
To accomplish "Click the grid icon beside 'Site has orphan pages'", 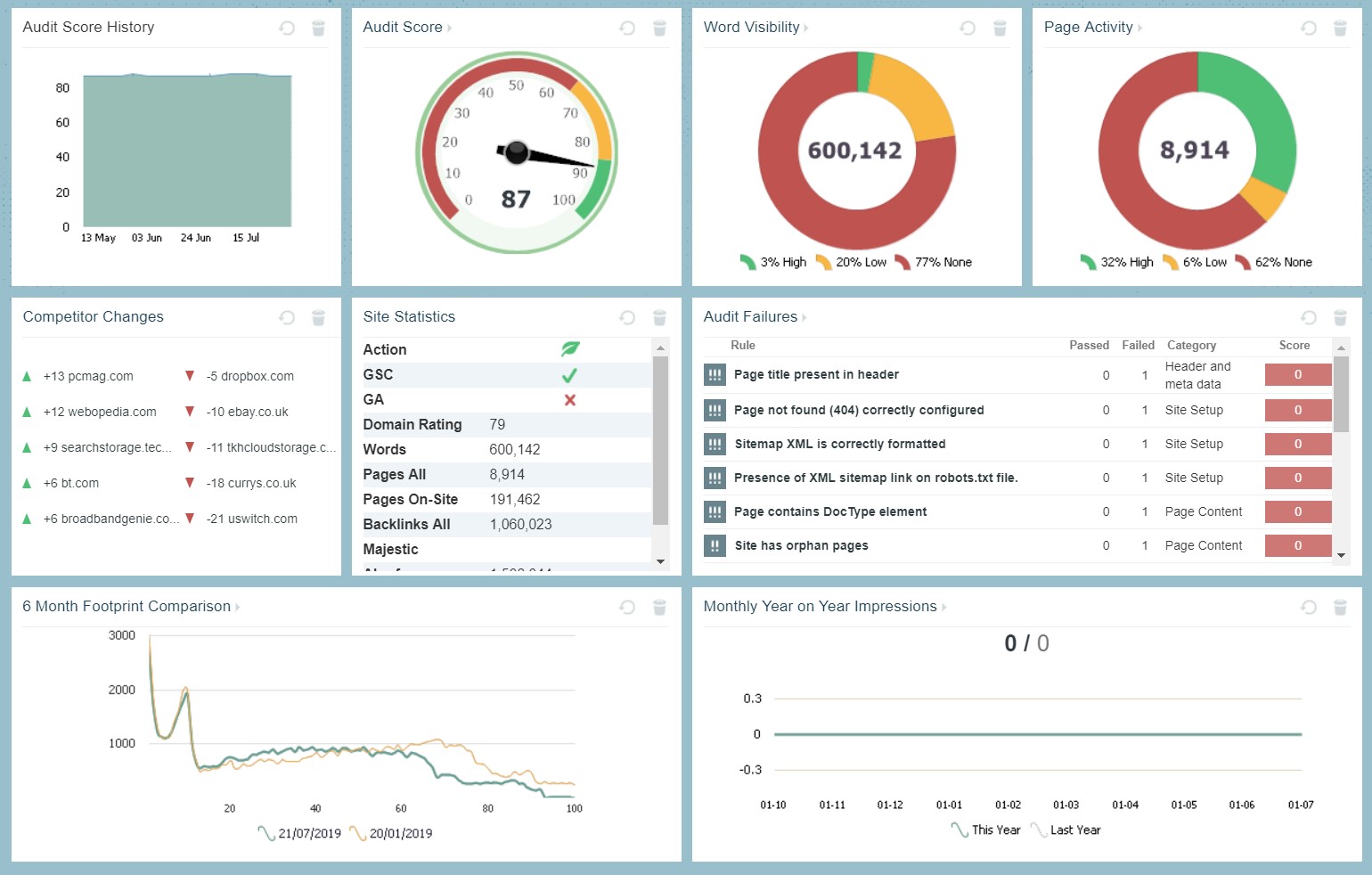I will click(715, 545).
